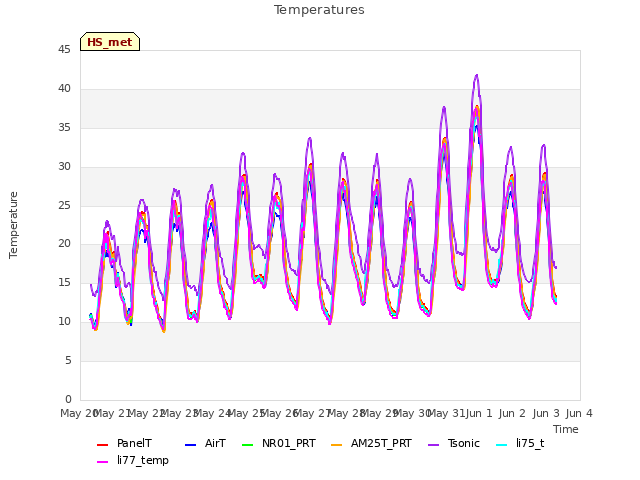This screenshot has height=480, width=640.
Task: Click the Temperatures chart title
Action: (x=319, y=10)
